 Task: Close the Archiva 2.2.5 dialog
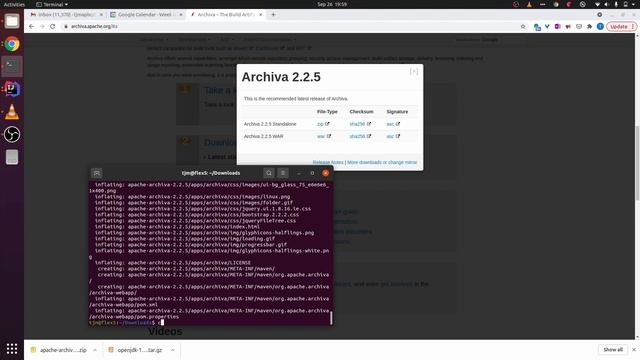tap(413, 71)
